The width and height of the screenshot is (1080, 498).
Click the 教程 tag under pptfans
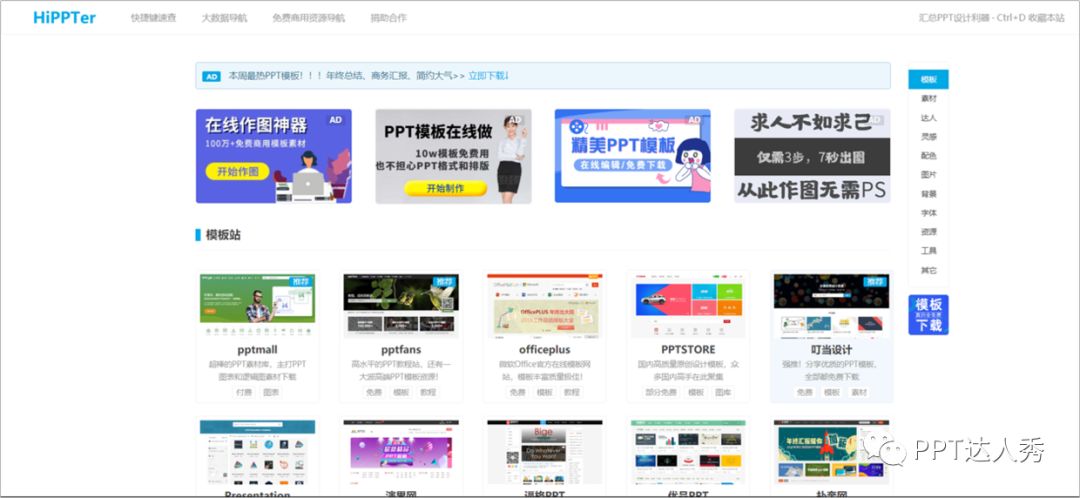pyautogui.click(x=428, y=392)
